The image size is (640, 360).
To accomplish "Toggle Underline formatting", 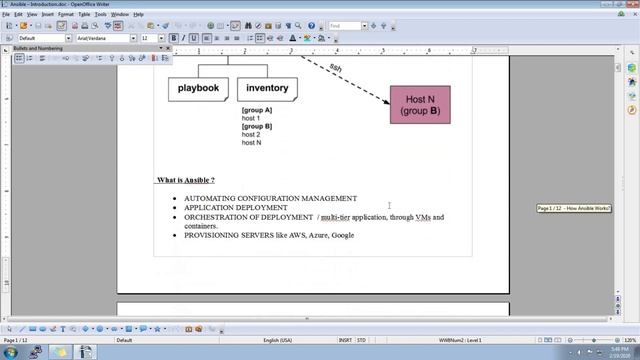I will 193,38.
